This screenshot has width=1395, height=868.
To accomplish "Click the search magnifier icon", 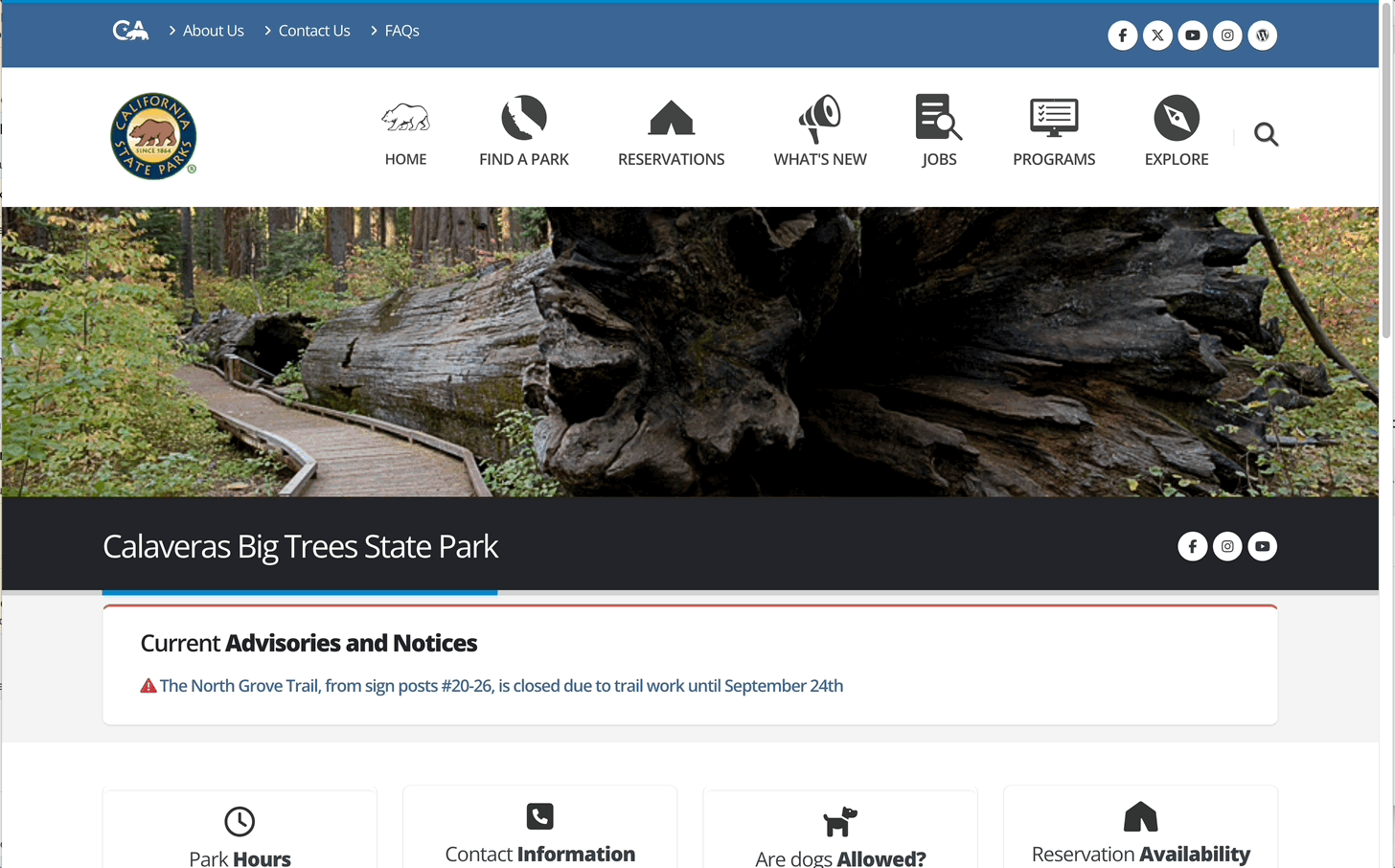I will [1266, 134].
